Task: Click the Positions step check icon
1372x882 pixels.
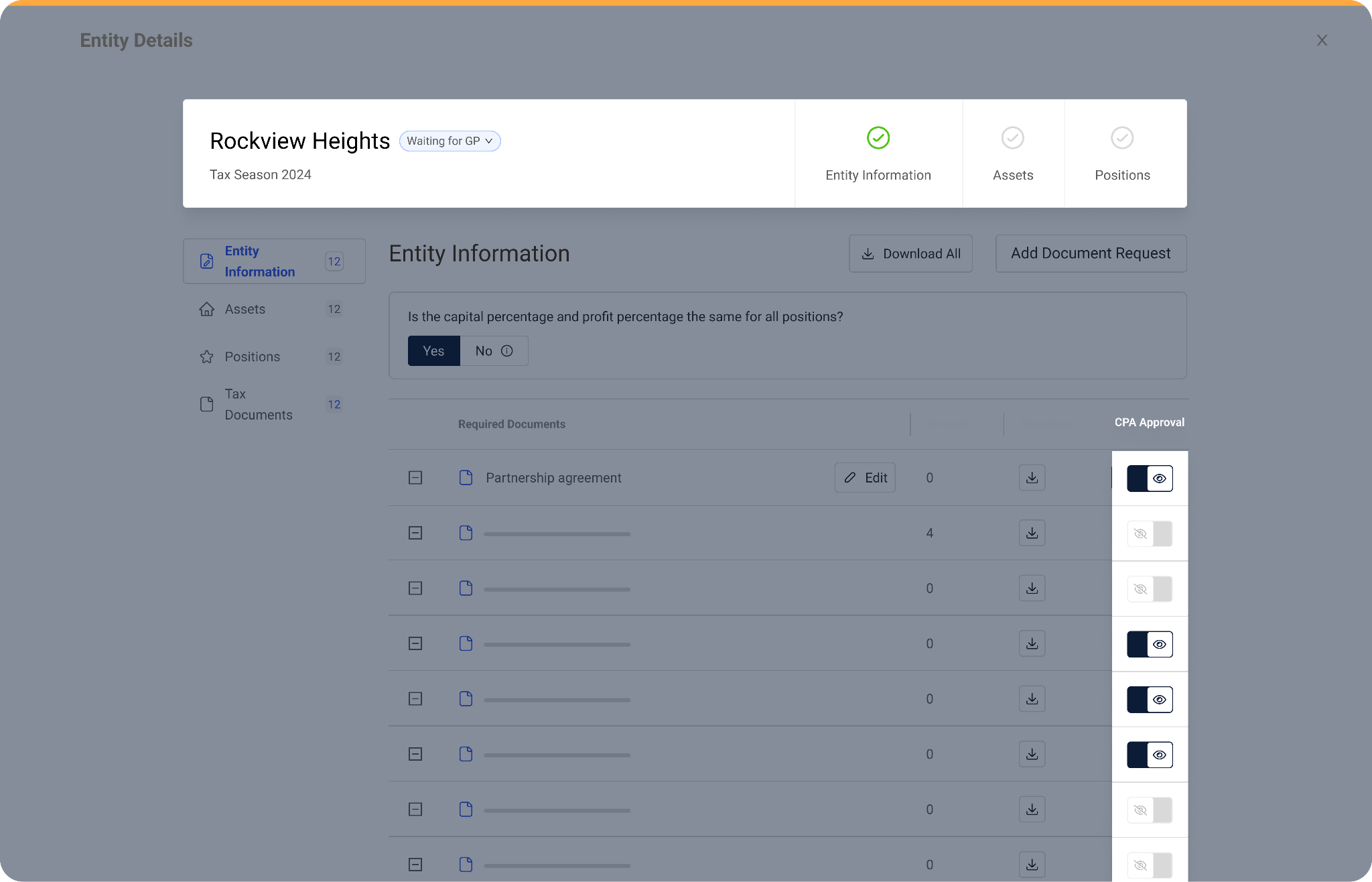Action: [1121, 138]
